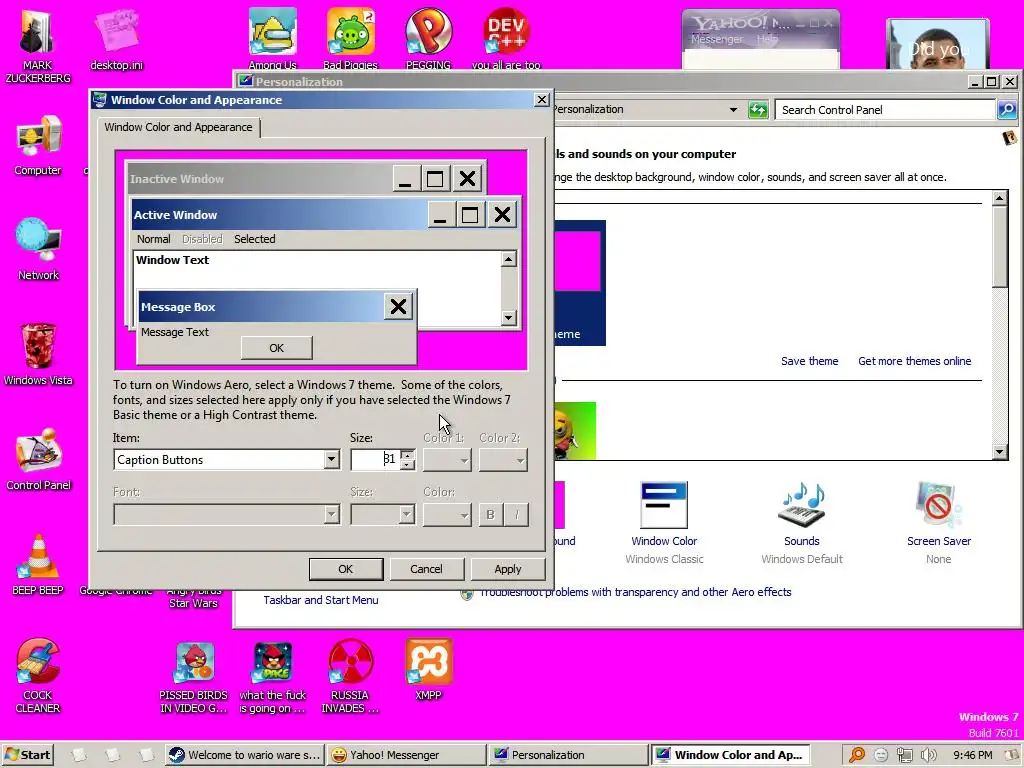Viewport: 1024px width, 768px height.
Task: Click theme list scrollbar down arrow
Action: click(x=999, y=451)
